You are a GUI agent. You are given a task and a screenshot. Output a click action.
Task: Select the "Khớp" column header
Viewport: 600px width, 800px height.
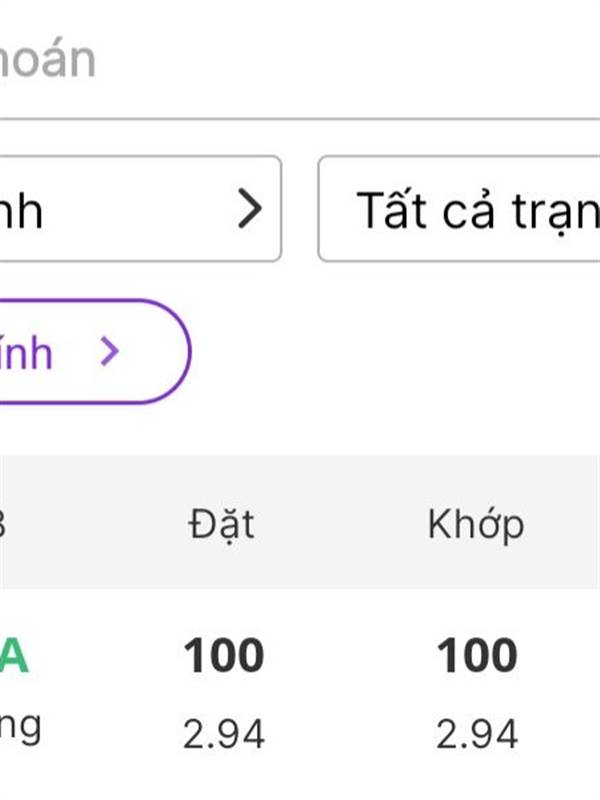(476, 524)
